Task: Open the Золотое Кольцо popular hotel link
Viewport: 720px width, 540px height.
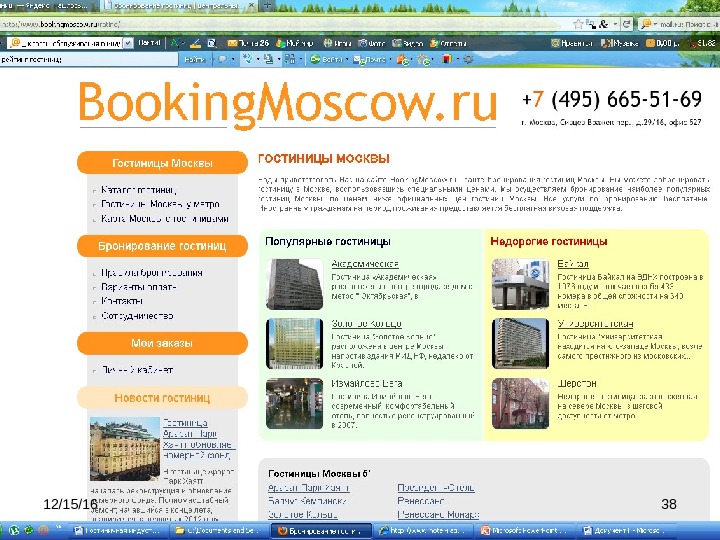Action: pyautogui.click(x=366, y=324)
